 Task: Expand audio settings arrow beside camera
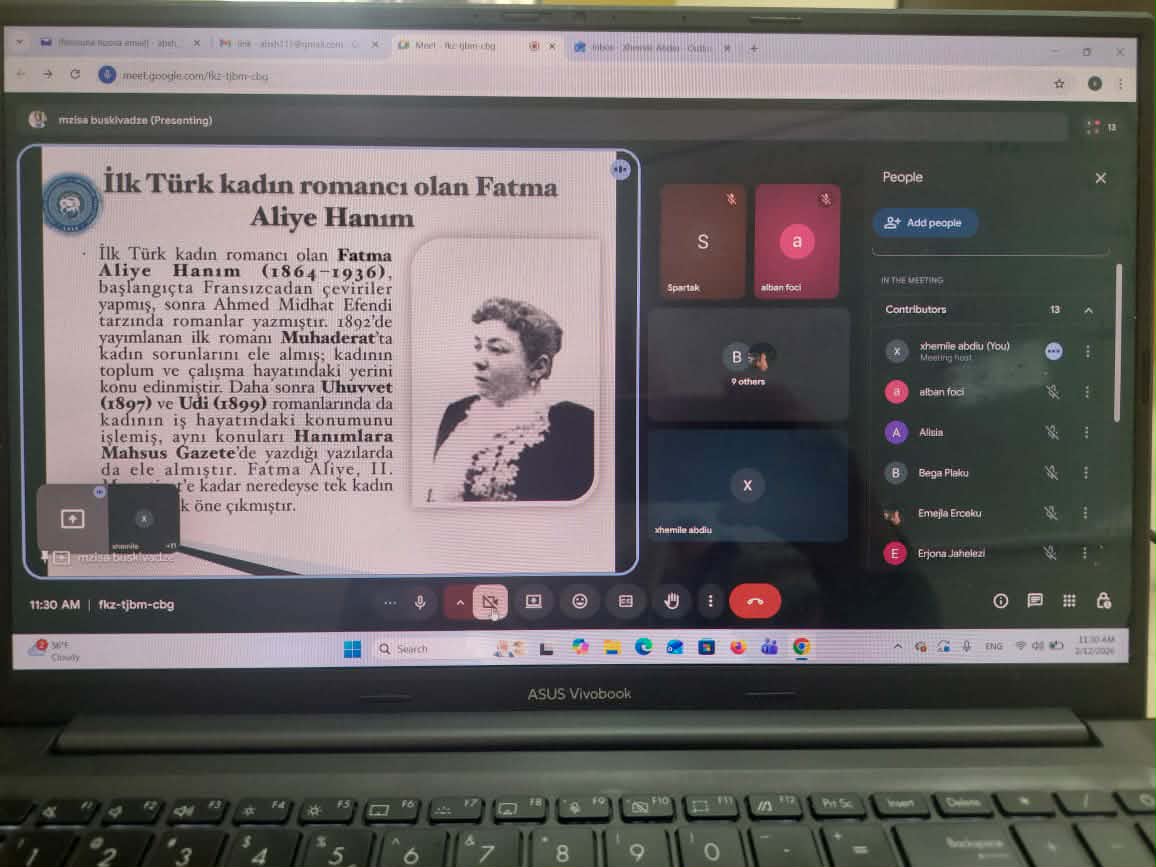[x=460, y=602]
